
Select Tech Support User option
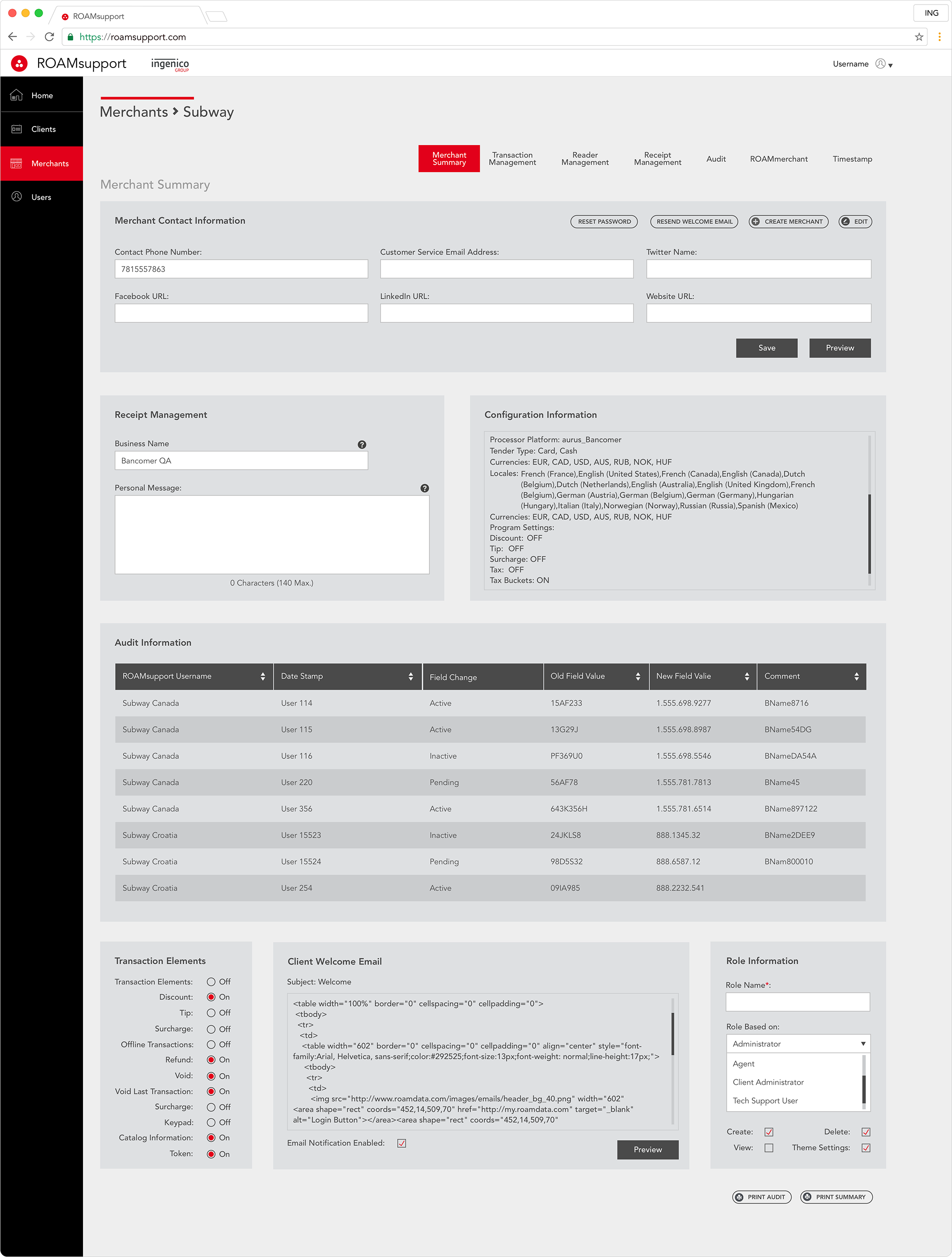point(765,1101)
